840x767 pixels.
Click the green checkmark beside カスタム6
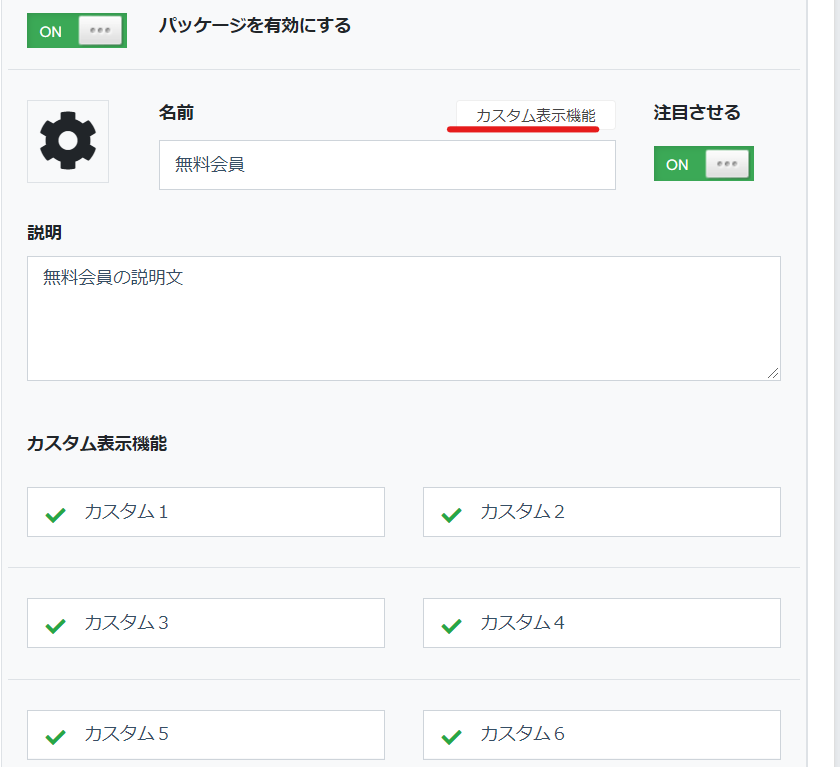point(451,737)
